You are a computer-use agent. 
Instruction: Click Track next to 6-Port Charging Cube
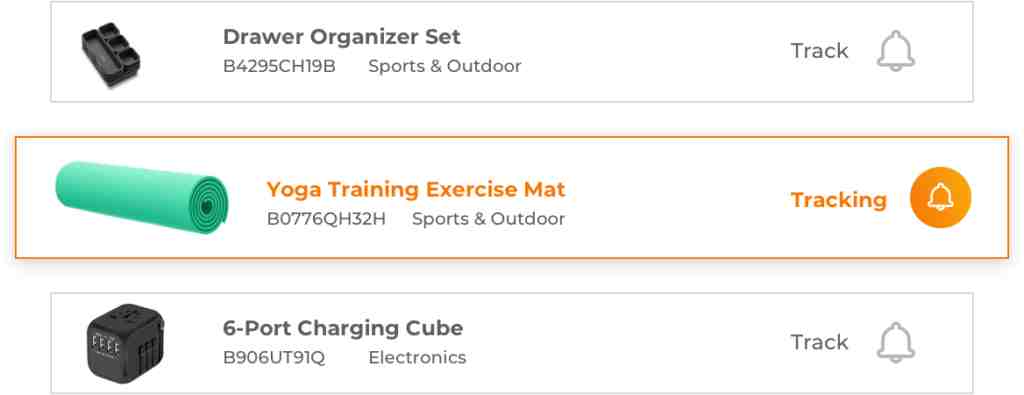point(820,342)
